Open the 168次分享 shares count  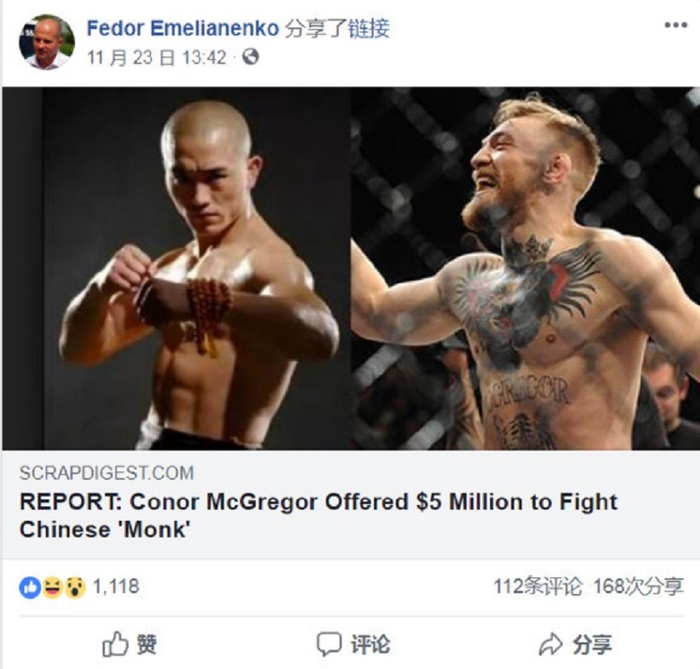(638, 586)
